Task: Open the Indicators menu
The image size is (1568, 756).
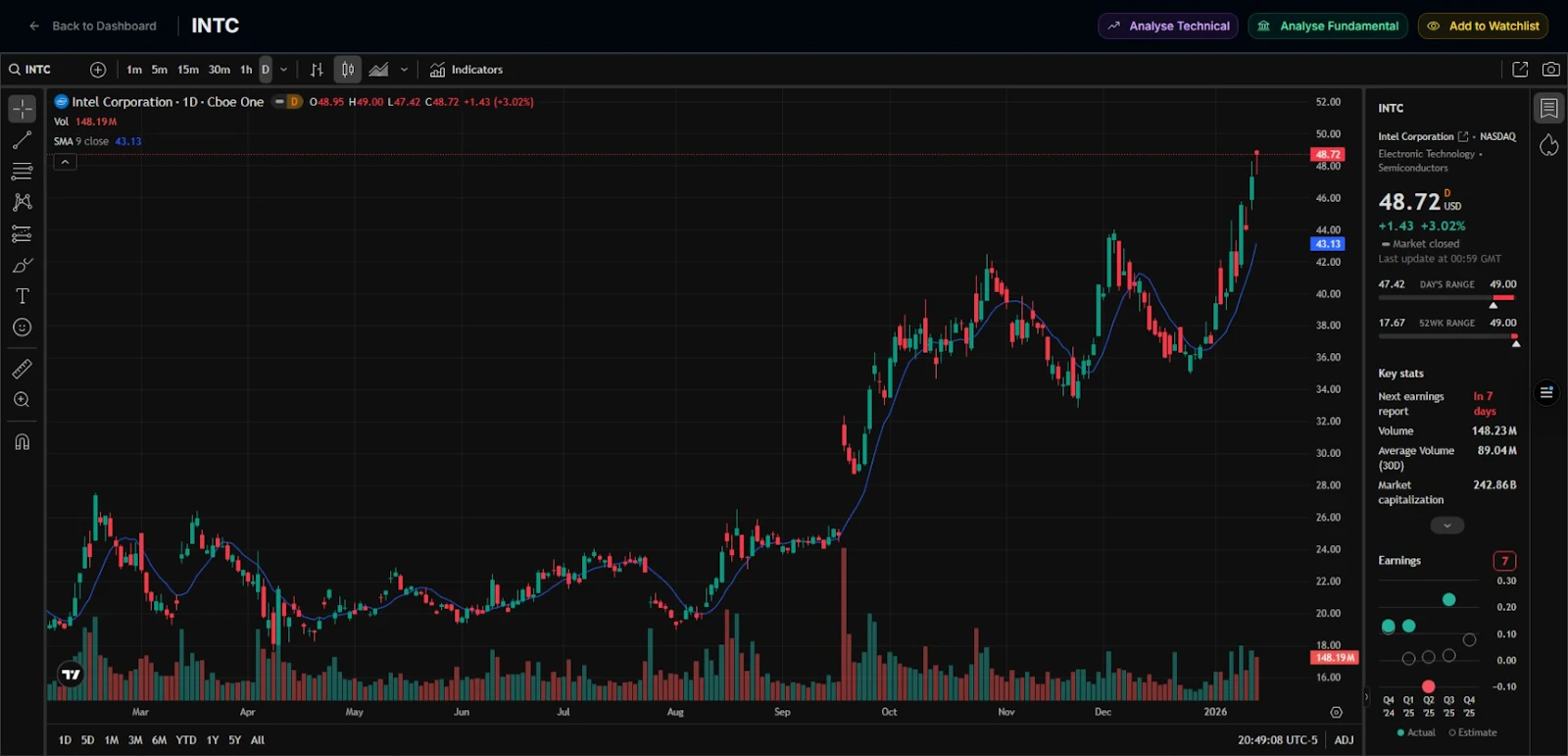Action: [466, 70]
